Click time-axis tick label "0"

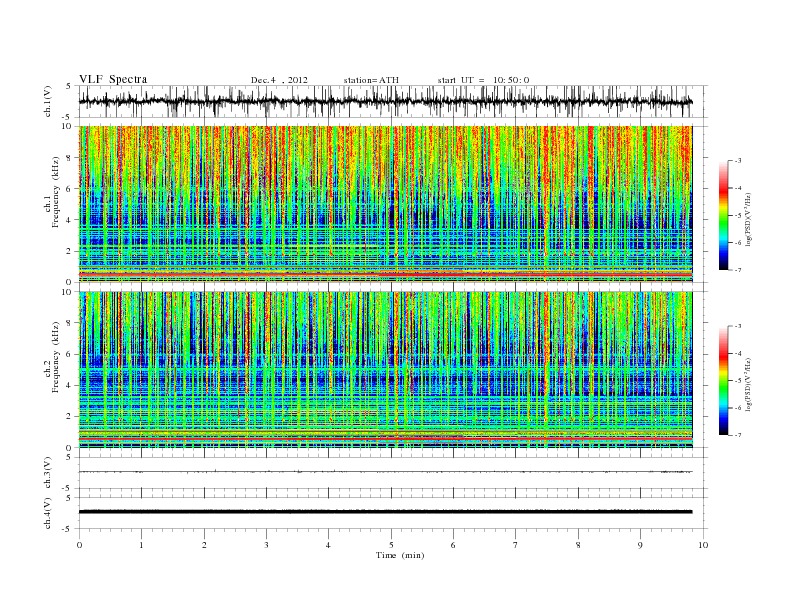pos(79,545)
